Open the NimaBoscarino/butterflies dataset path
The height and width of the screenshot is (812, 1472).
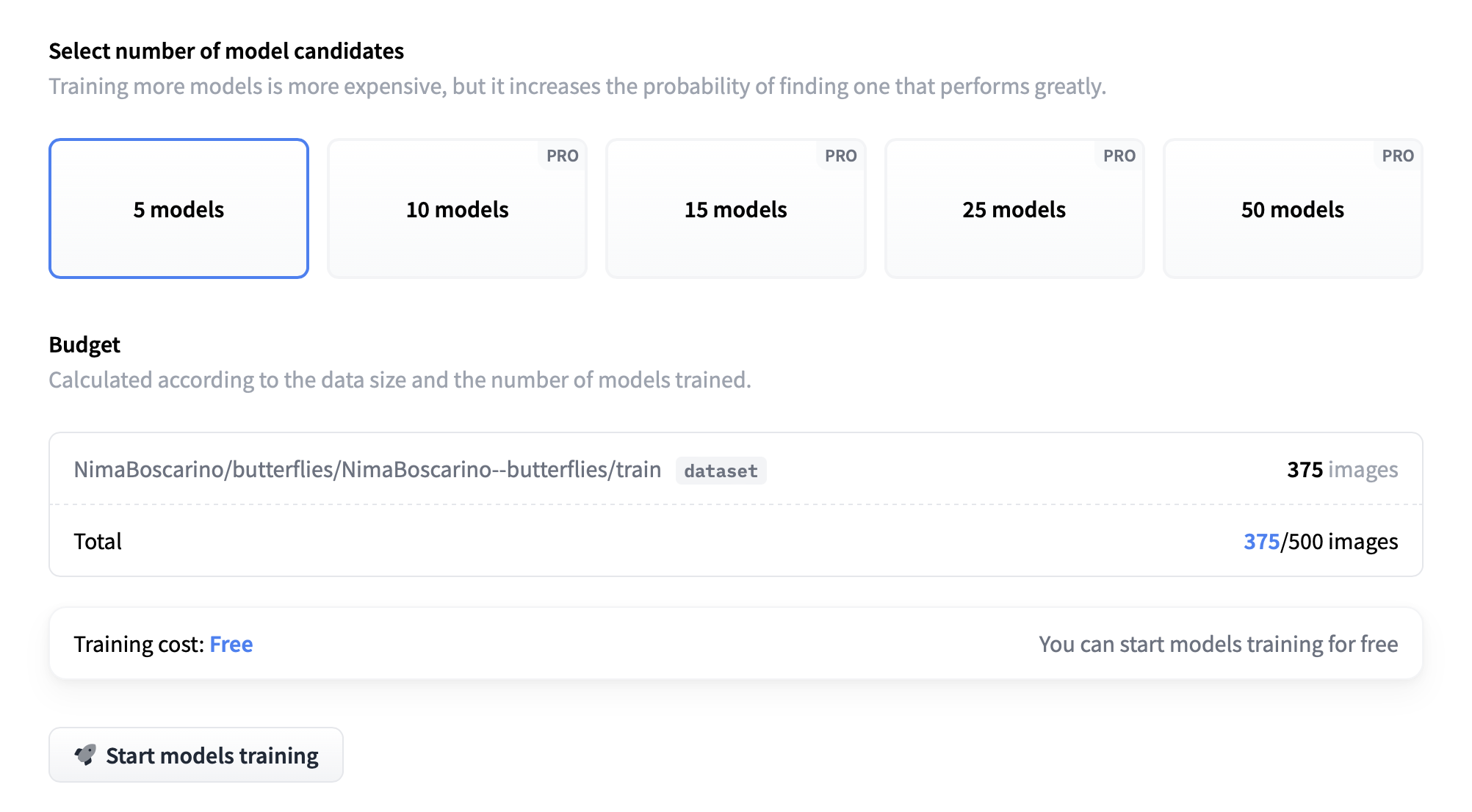[x=367, y=470]
